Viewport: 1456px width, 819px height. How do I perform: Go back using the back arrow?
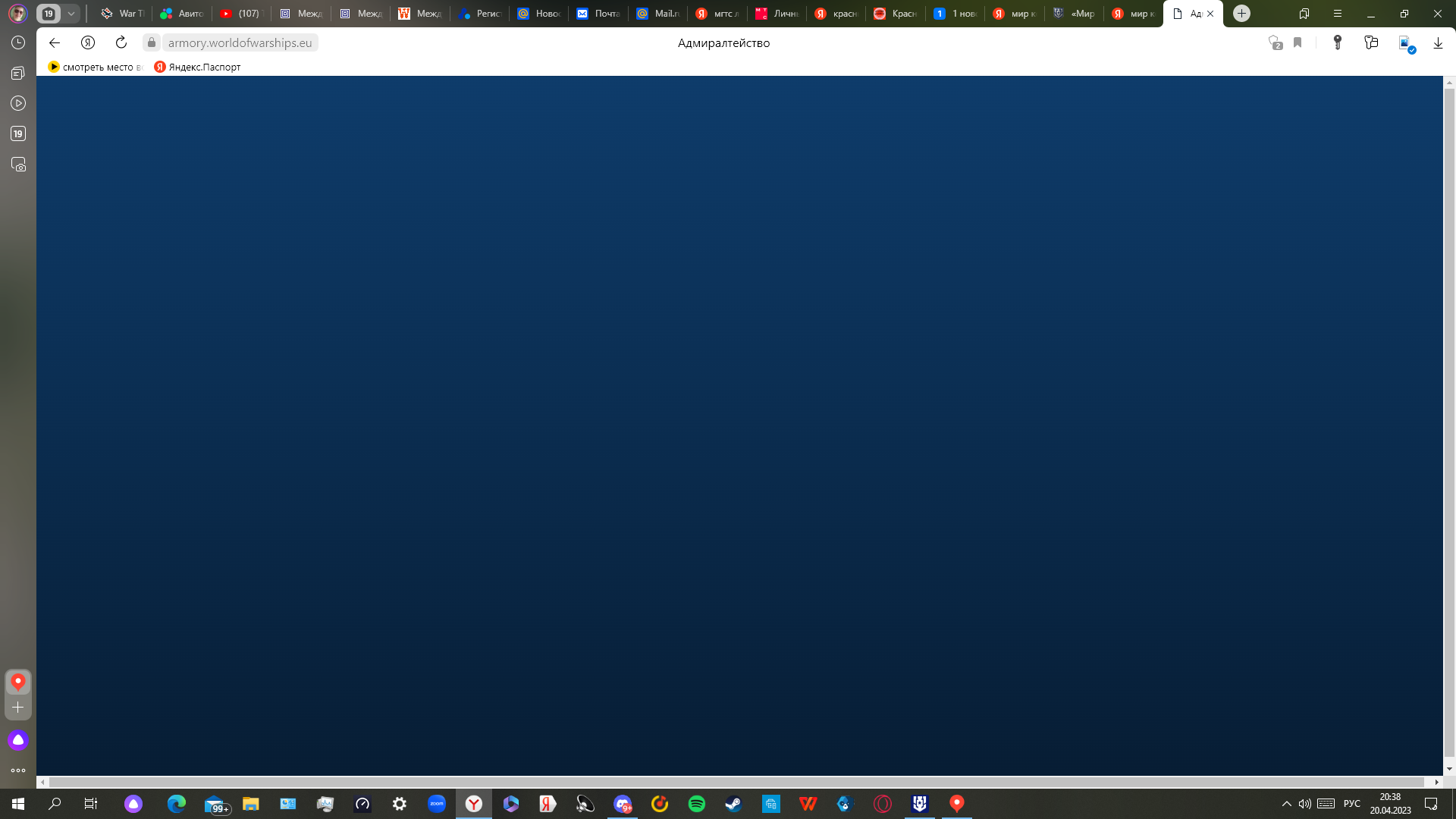click(x=55, y=42)
